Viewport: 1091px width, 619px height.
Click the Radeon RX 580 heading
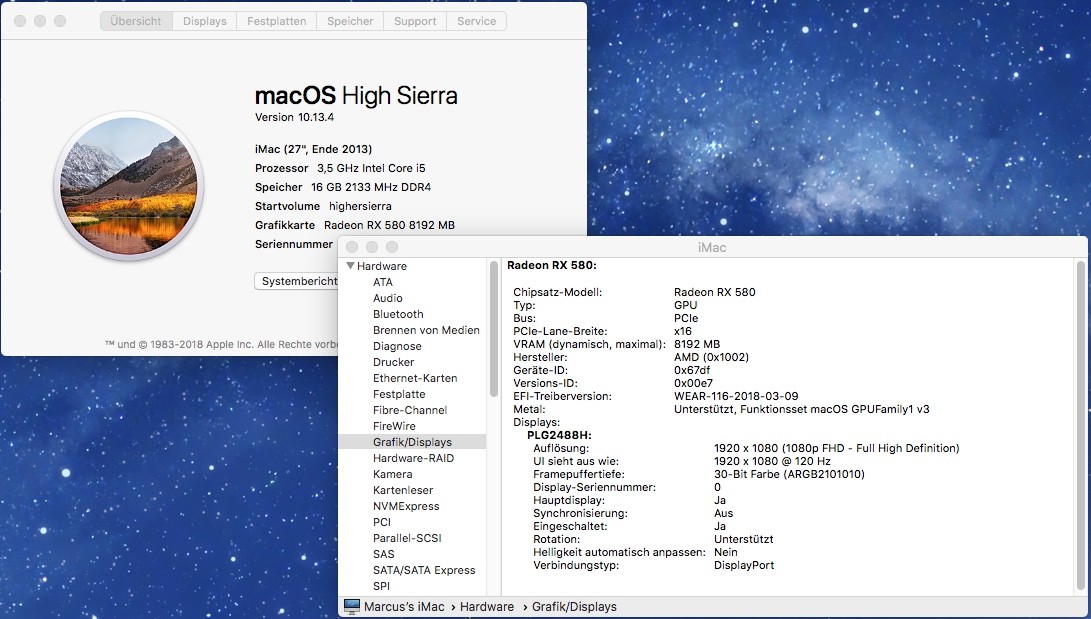(552, 265)
